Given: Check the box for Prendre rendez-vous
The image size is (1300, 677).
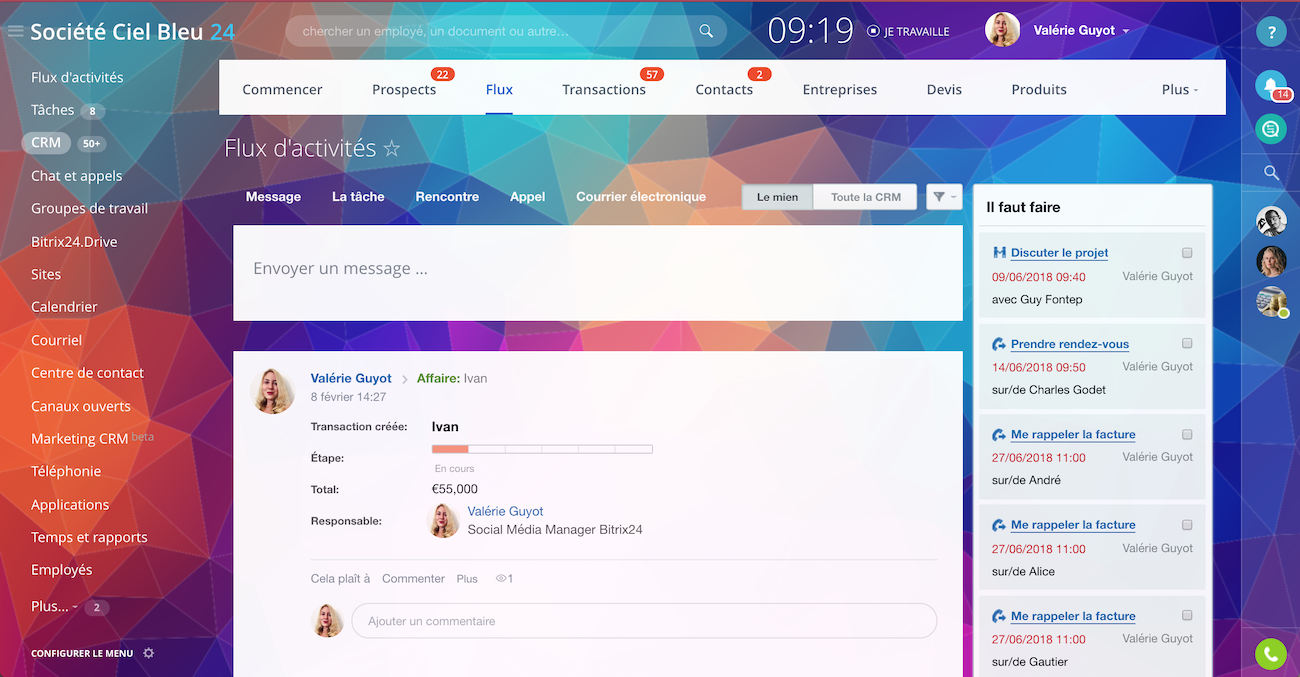Looking at the screenshot, I should [1187, 344].
